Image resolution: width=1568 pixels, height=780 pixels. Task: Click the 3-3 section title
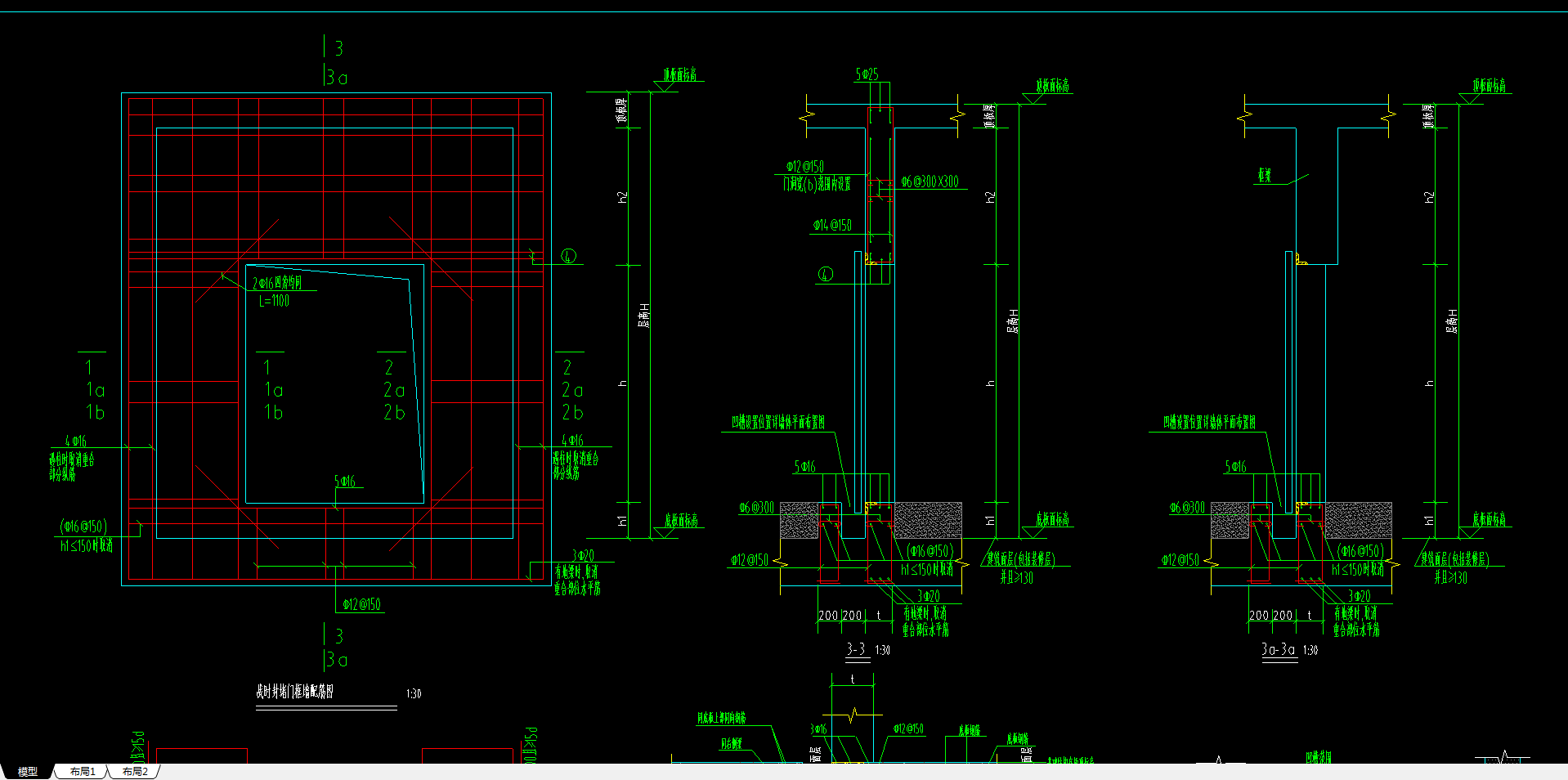pos(855,649)
